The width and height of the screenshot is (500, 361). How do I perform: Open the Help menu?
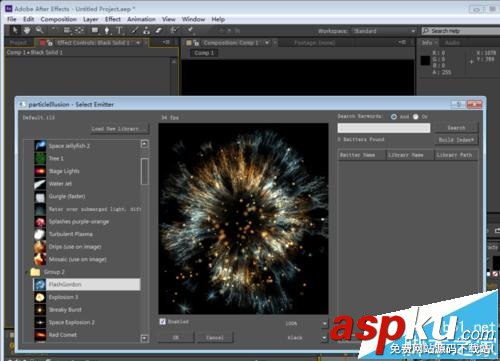218,19
